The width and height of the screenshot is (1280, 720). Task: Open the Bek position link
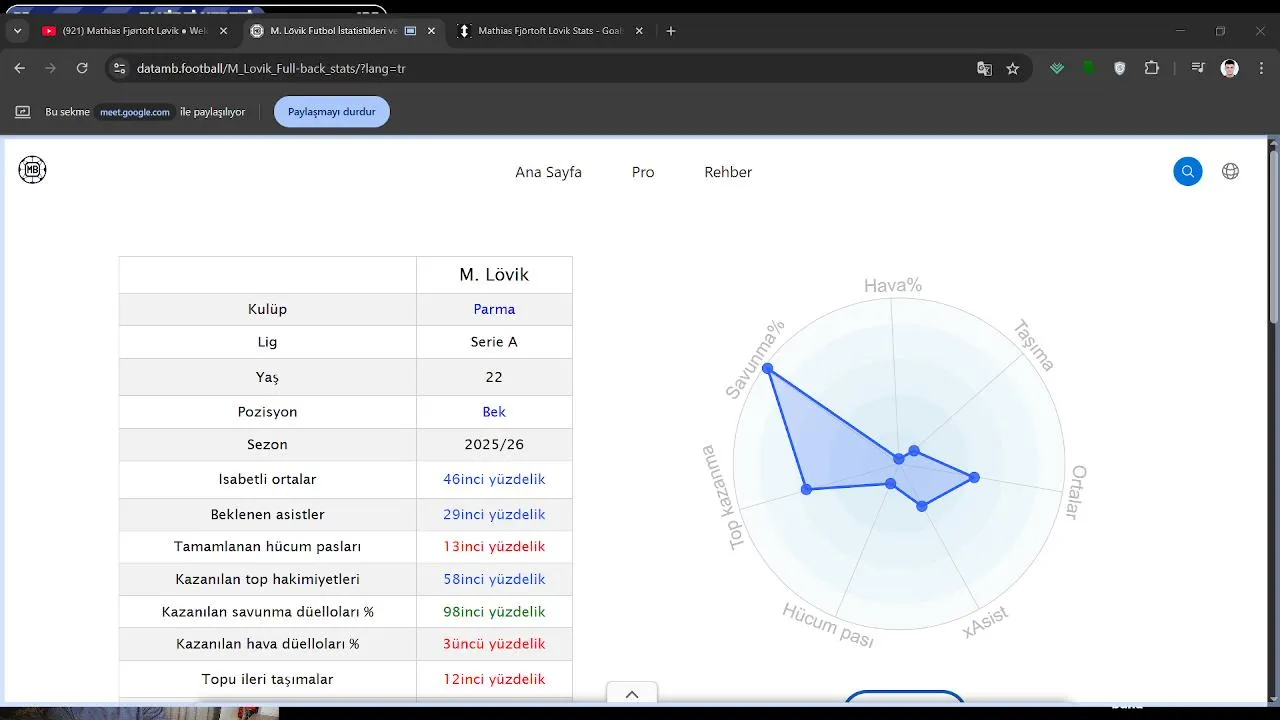pos(494,412)
